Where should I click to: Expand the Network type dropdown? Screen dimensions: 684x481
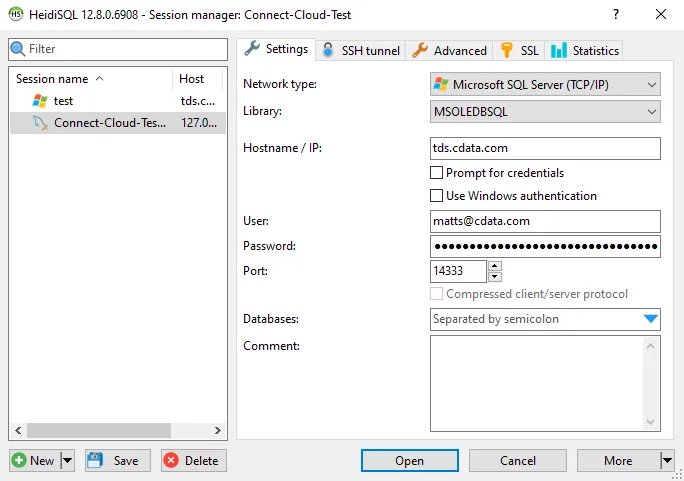coord(651,85)
